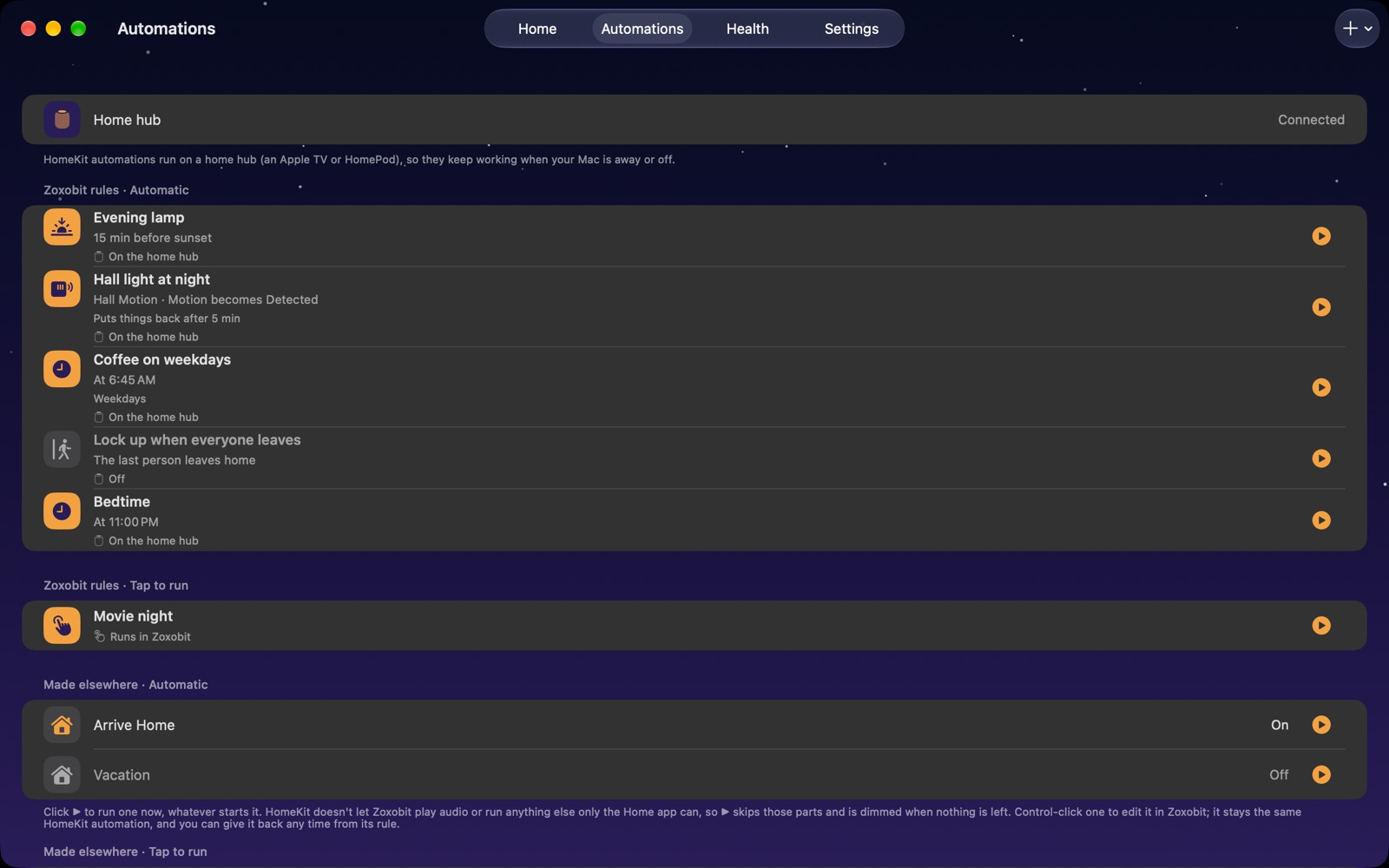Select the Movie night rule title
1389x868 pixels.
133,616
